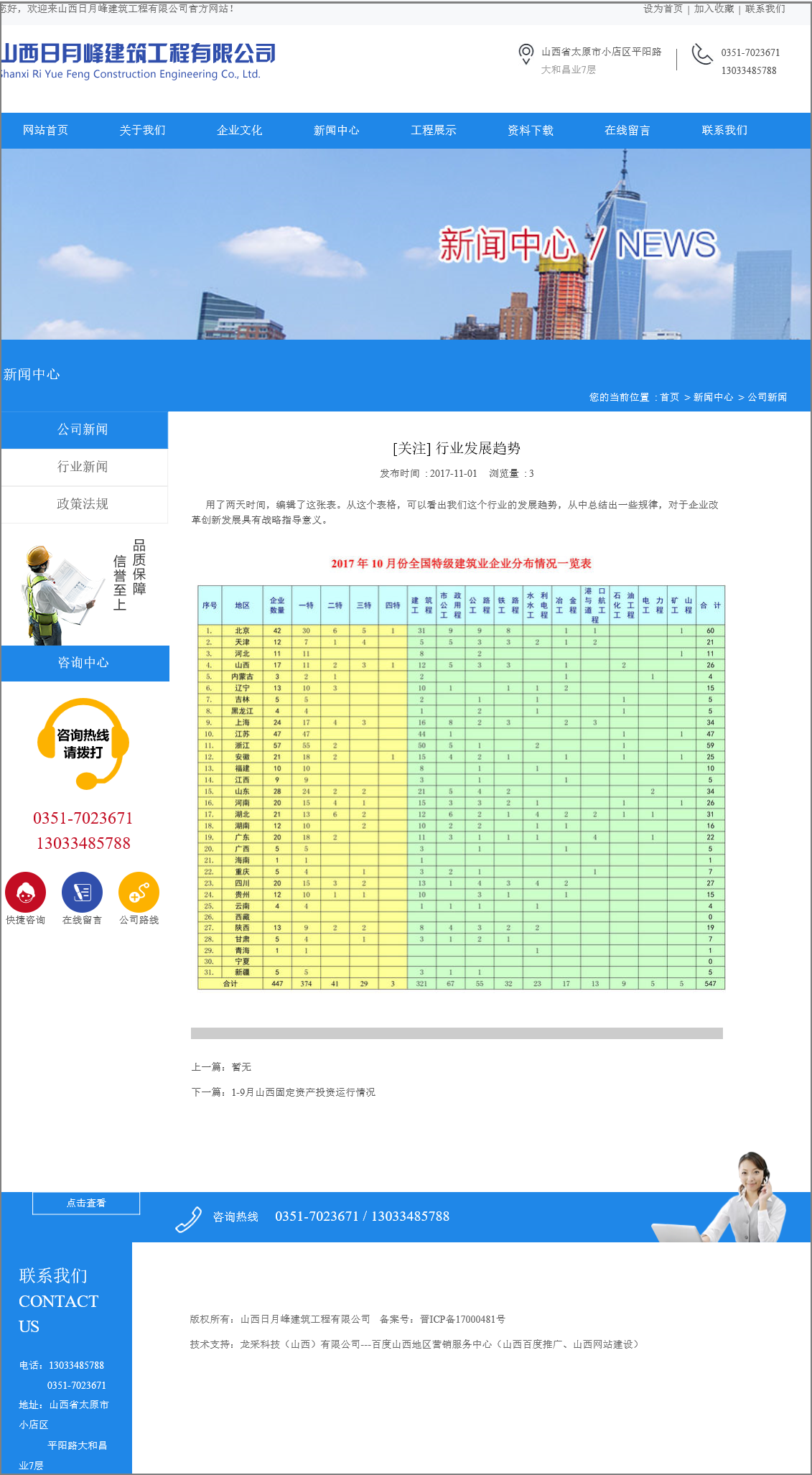Click the orange headset hotline icon
Screen dimensions: 812x1475
tap(83, 743)
